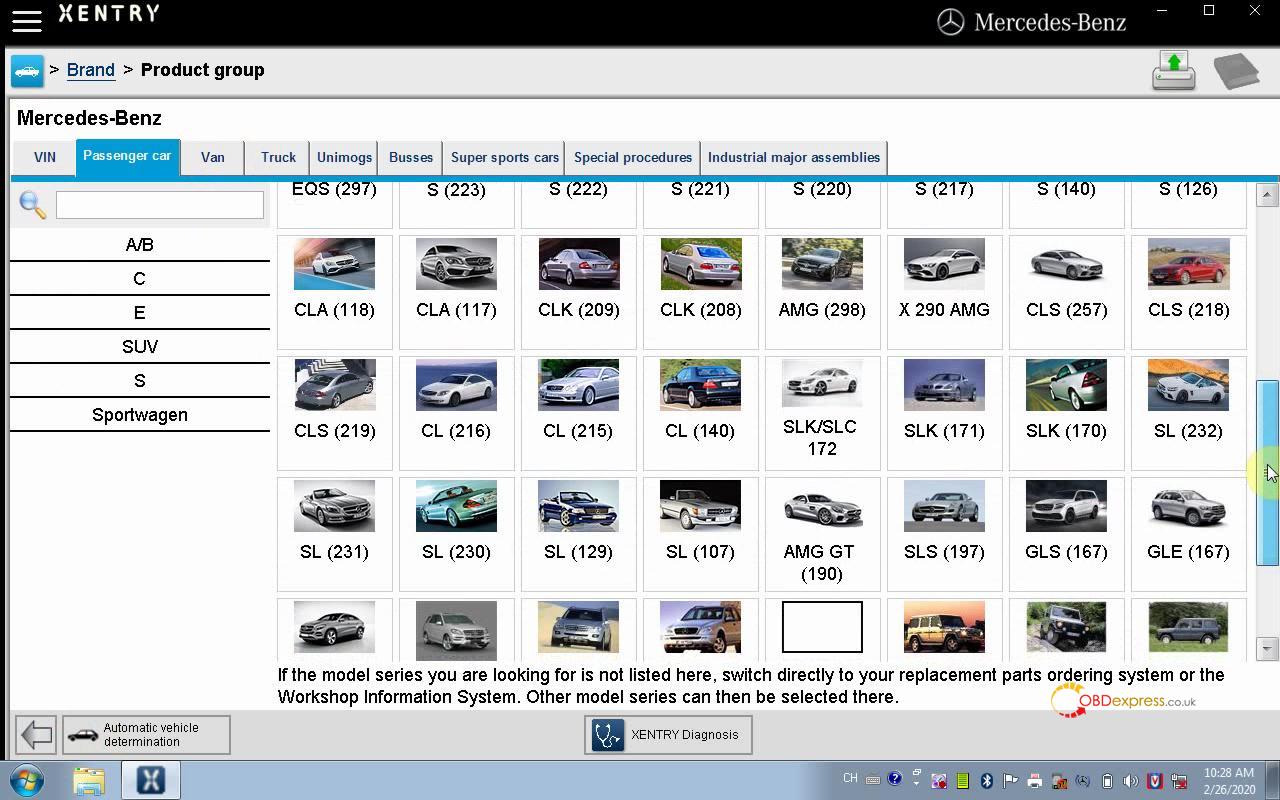Launch XENTRY Diagnosis button
This screenshot has height=800, width=1280.
(668, 735)
